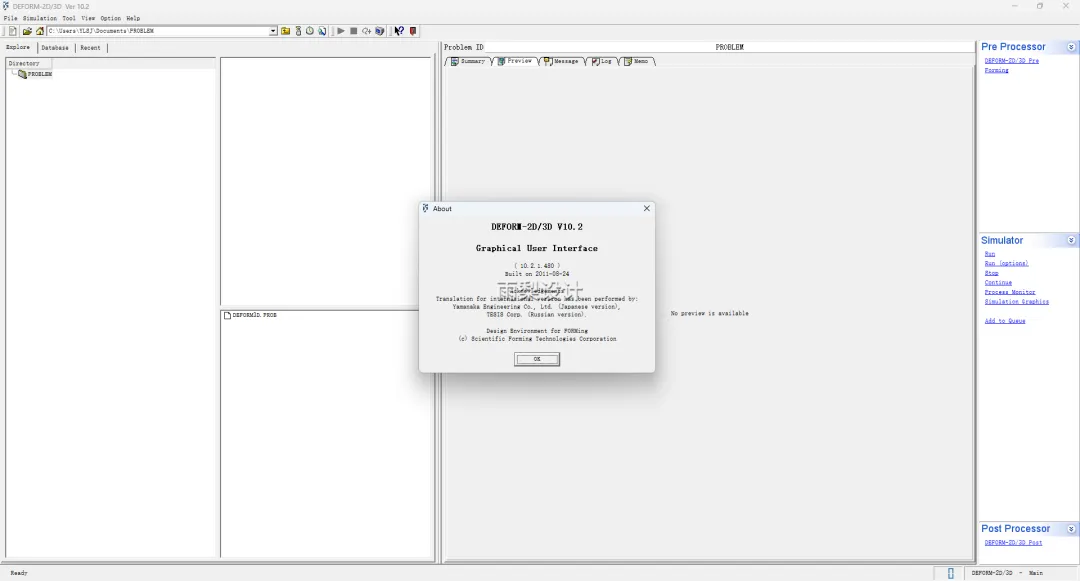Click the Run (options) link
The width and height of the screenshot is (1080, 581).
[1006, 264]
